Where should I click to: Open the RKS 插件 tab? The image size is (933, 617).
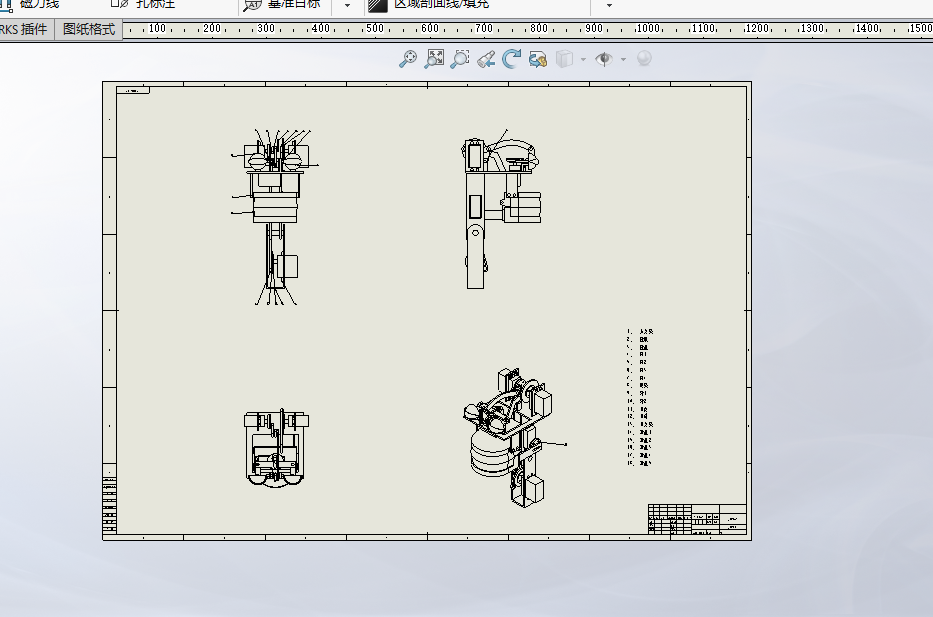point(24,29)
